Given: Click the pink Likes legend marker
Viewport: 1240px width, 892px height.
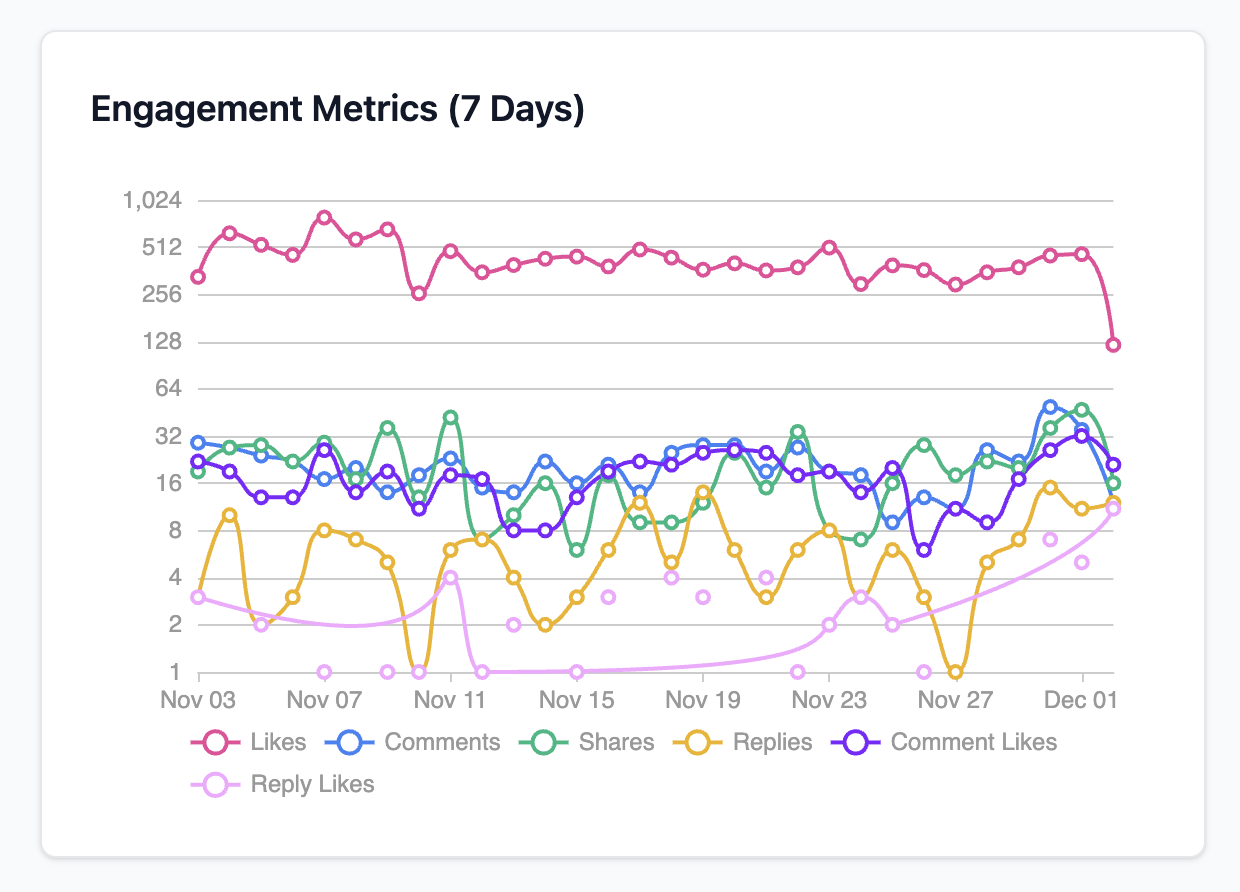Looking at the screenshot, I should tap(216, 742).
